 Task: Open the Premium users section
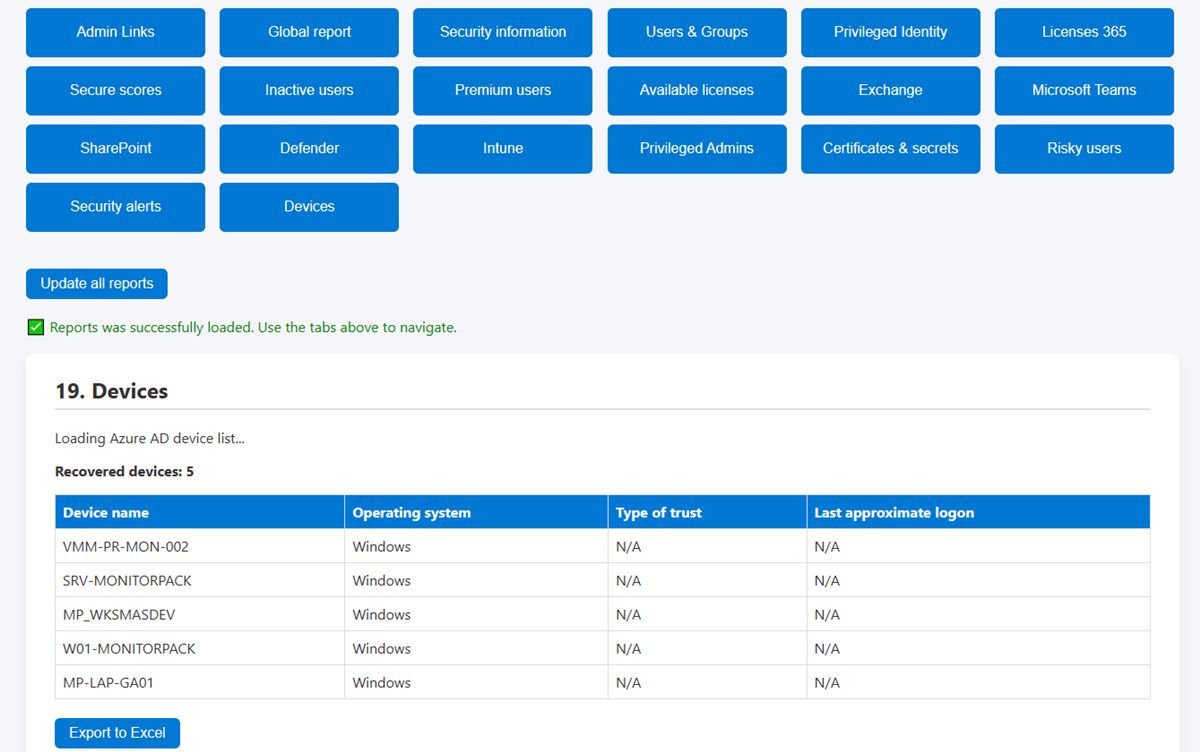[x=502, y=90]
